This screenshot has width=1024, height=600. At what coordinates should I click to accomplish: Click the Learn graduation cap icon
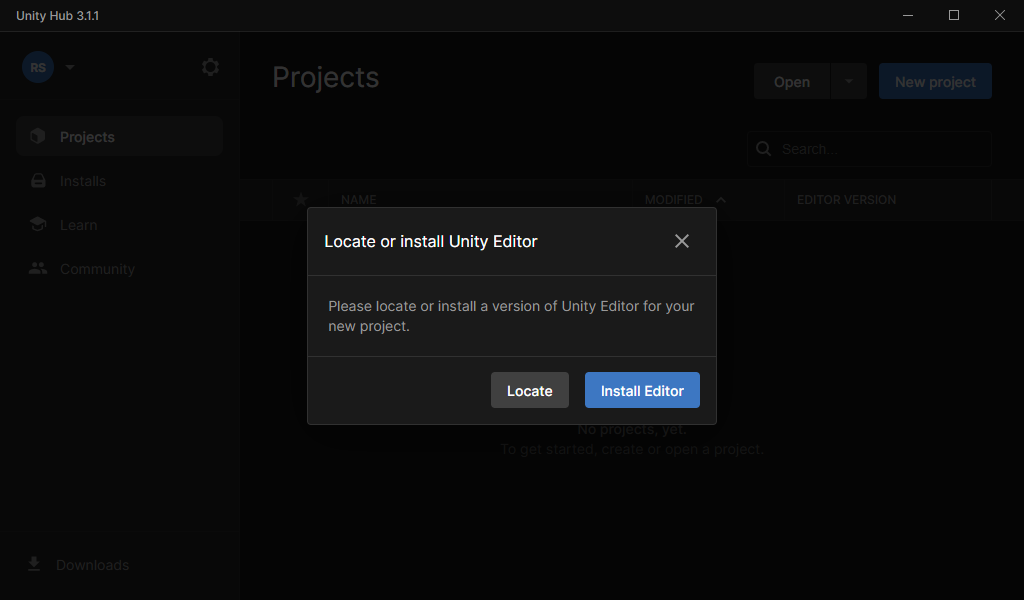[37, 224]
